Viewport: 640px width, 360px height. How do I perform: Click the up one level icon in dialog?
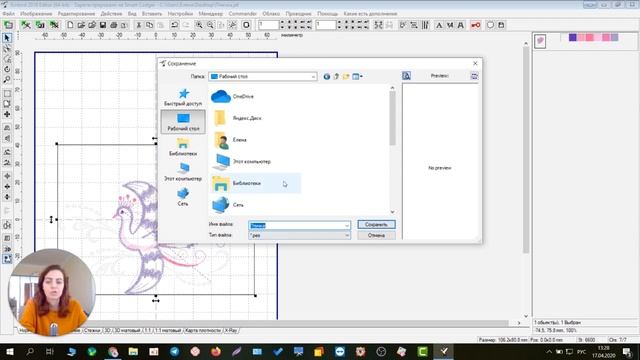point(336,76)
